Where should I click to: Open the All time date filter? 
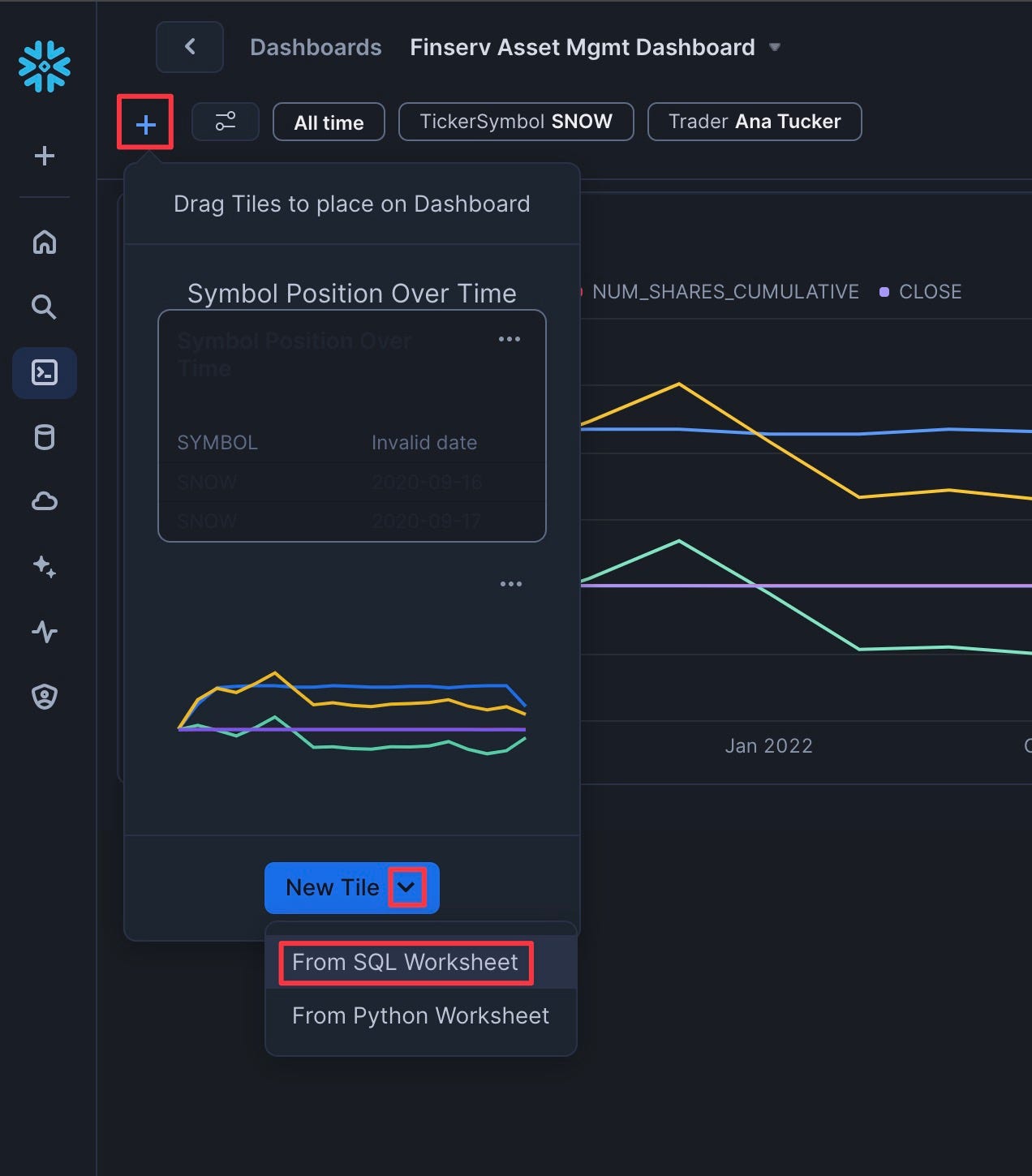coord(329,122)
